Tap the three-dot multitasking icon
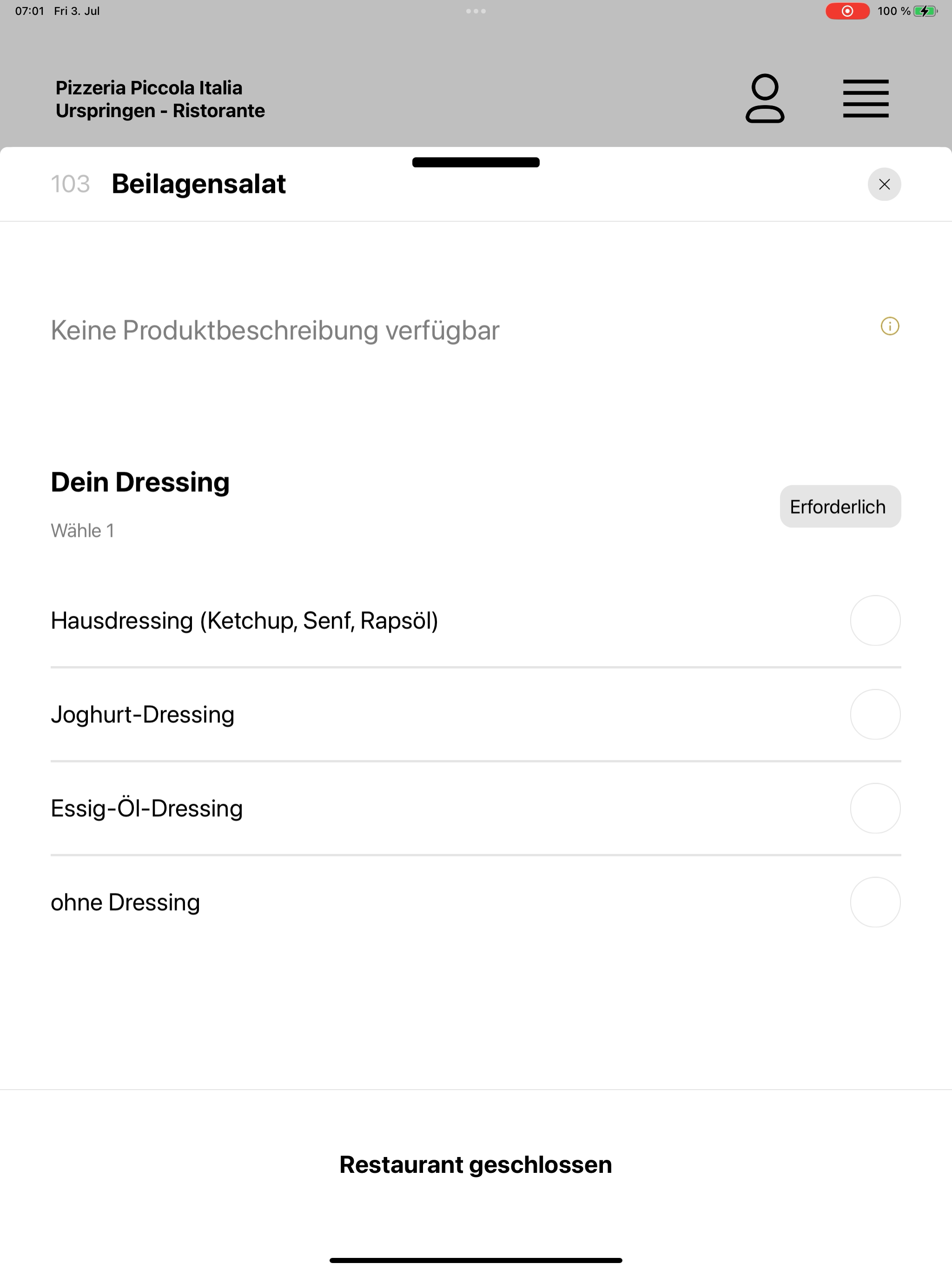The width and height of the screenshot is (952, 1270). [x=476, y=11]
